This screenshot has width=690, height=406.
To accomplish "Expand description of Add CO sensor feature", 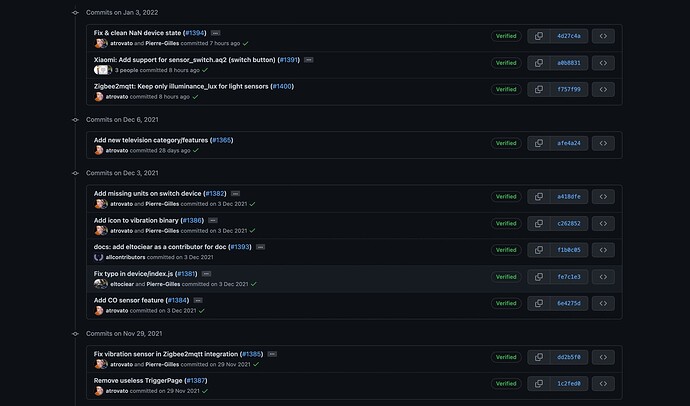I will coord(198,300).
